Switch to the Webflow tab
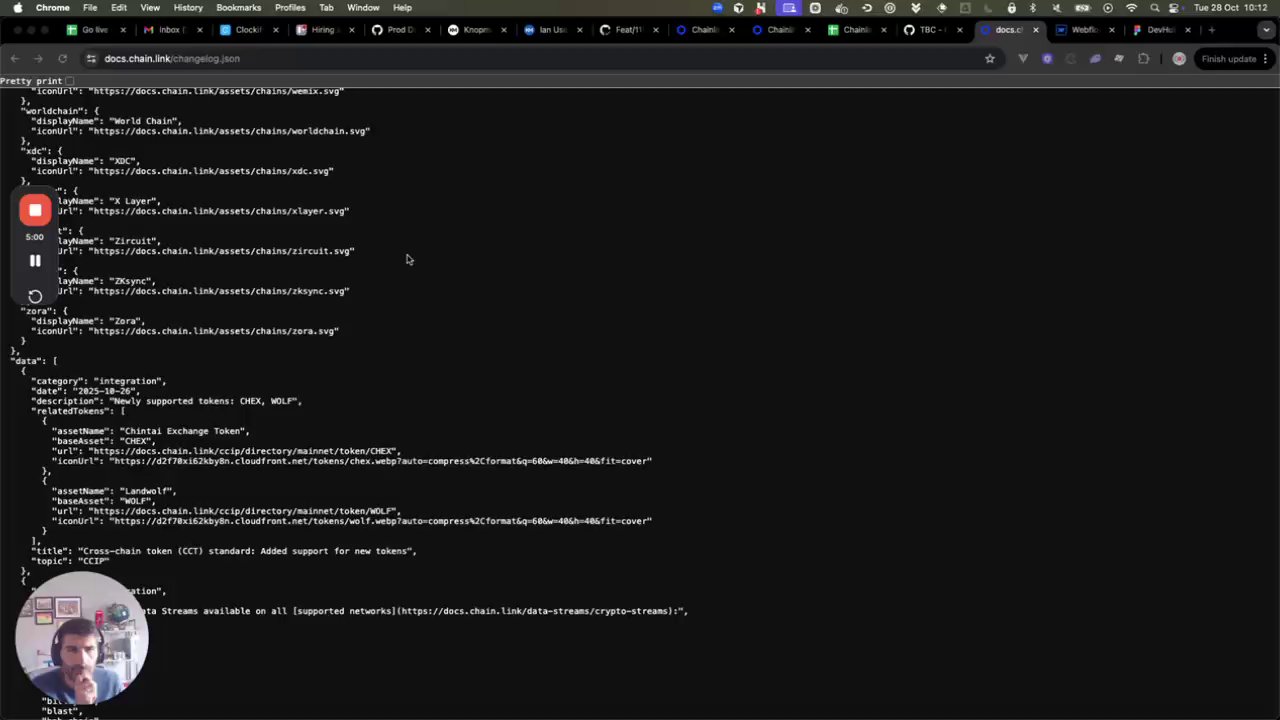 [1083, 29]
